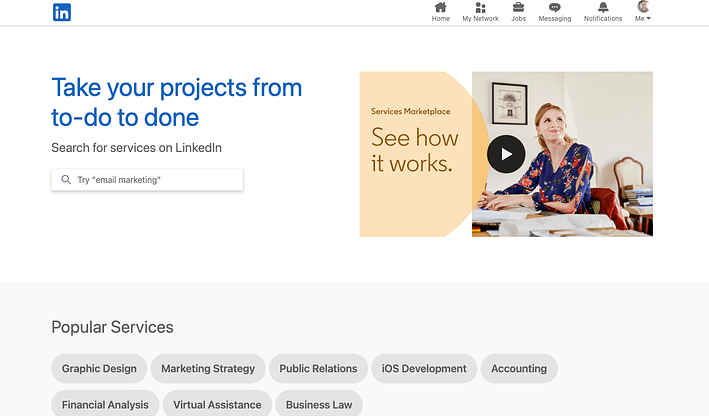Select the Marketing Strategy service chip
Viewport: 709px width, 416px height.
[208, 368]
